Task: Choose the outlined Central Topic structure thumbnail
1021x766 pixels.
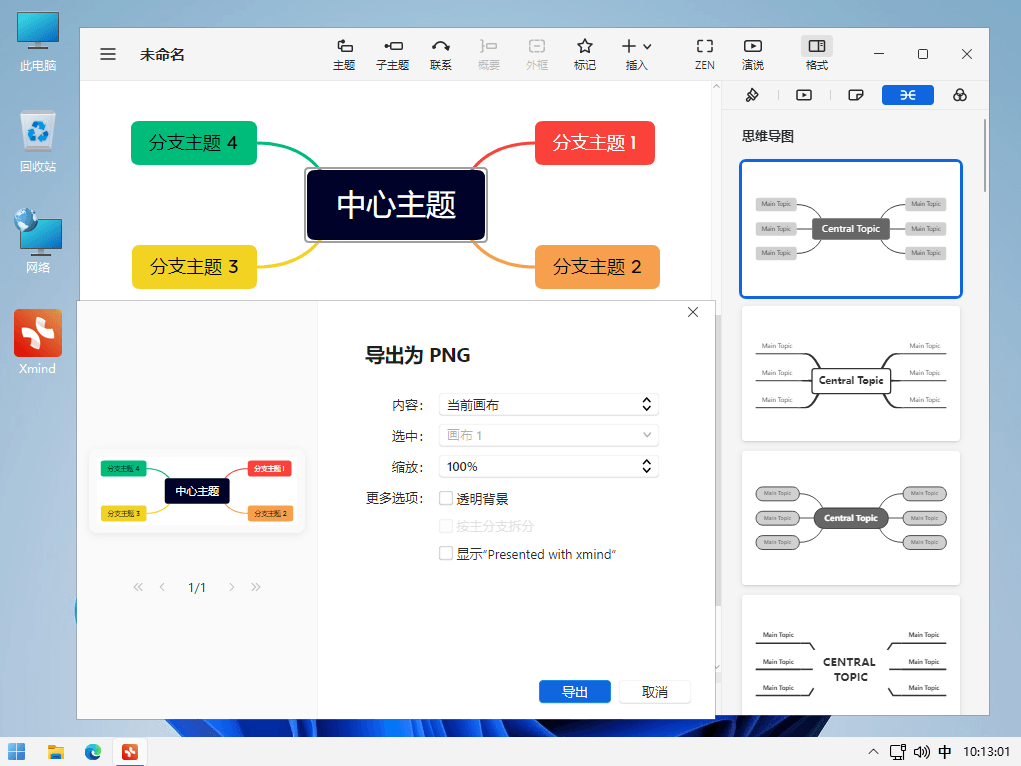Action: [x=851, y=373]
